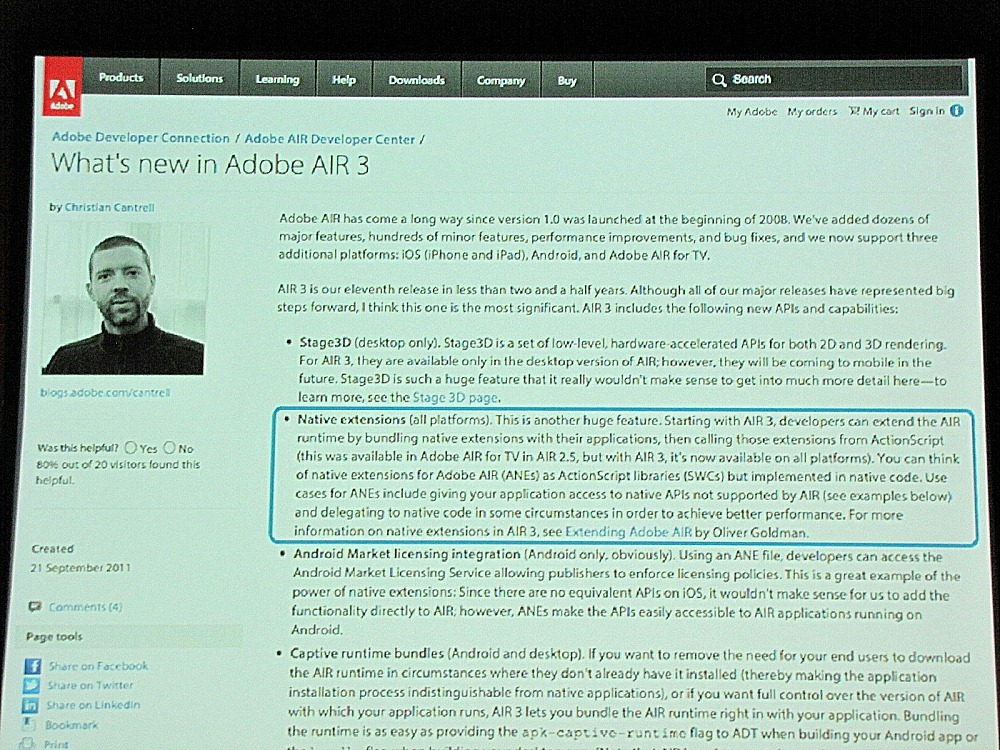Viewport: 1000px width, 750px height.
Task: Click the Page tools heading
Action: click(54, 636)
